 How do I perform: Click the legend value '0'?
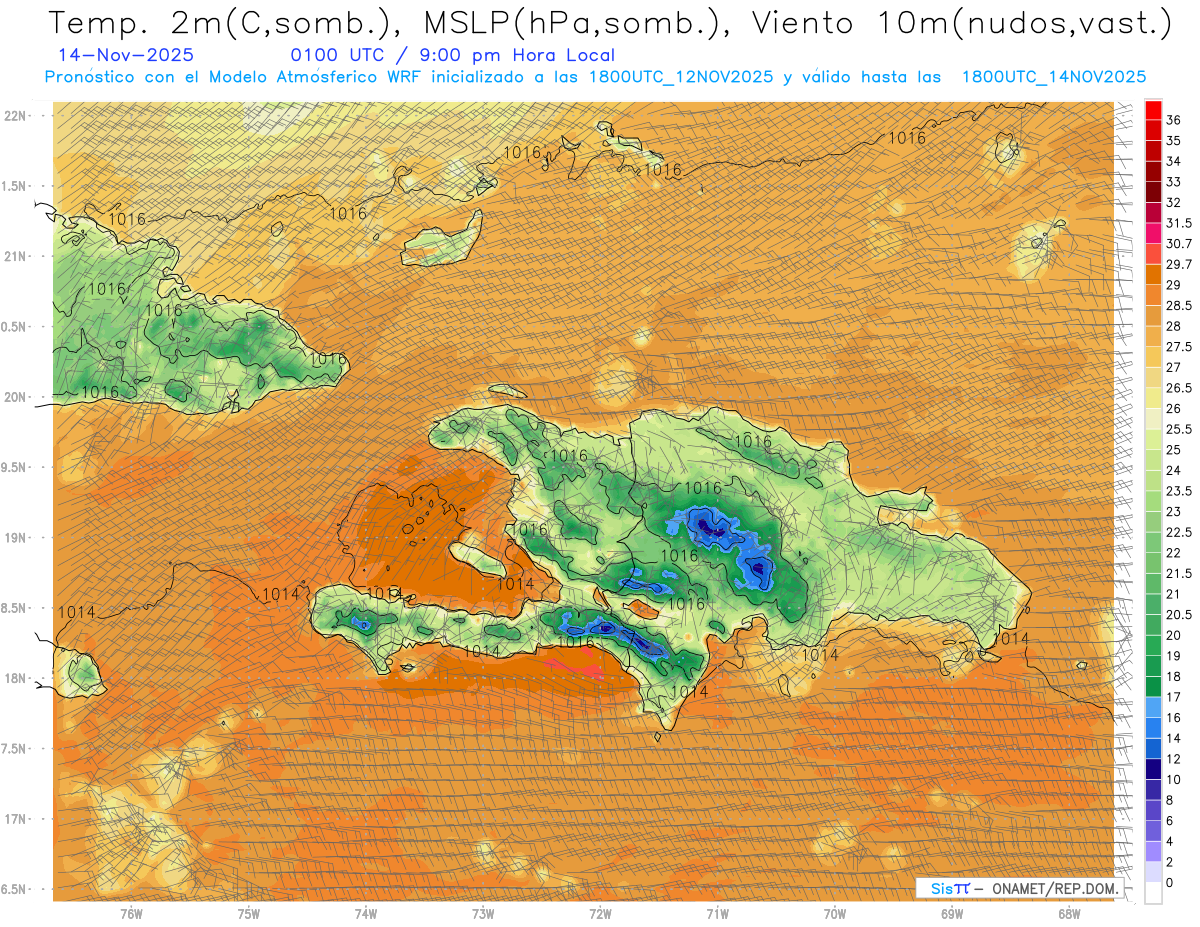tap(1170, 882)
